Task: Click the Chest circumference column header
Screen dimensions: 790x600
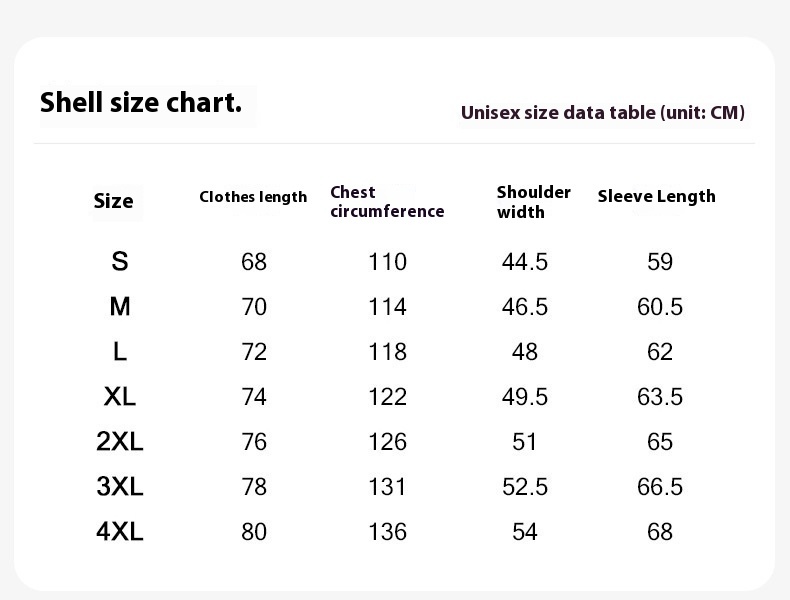Action: 387,202
